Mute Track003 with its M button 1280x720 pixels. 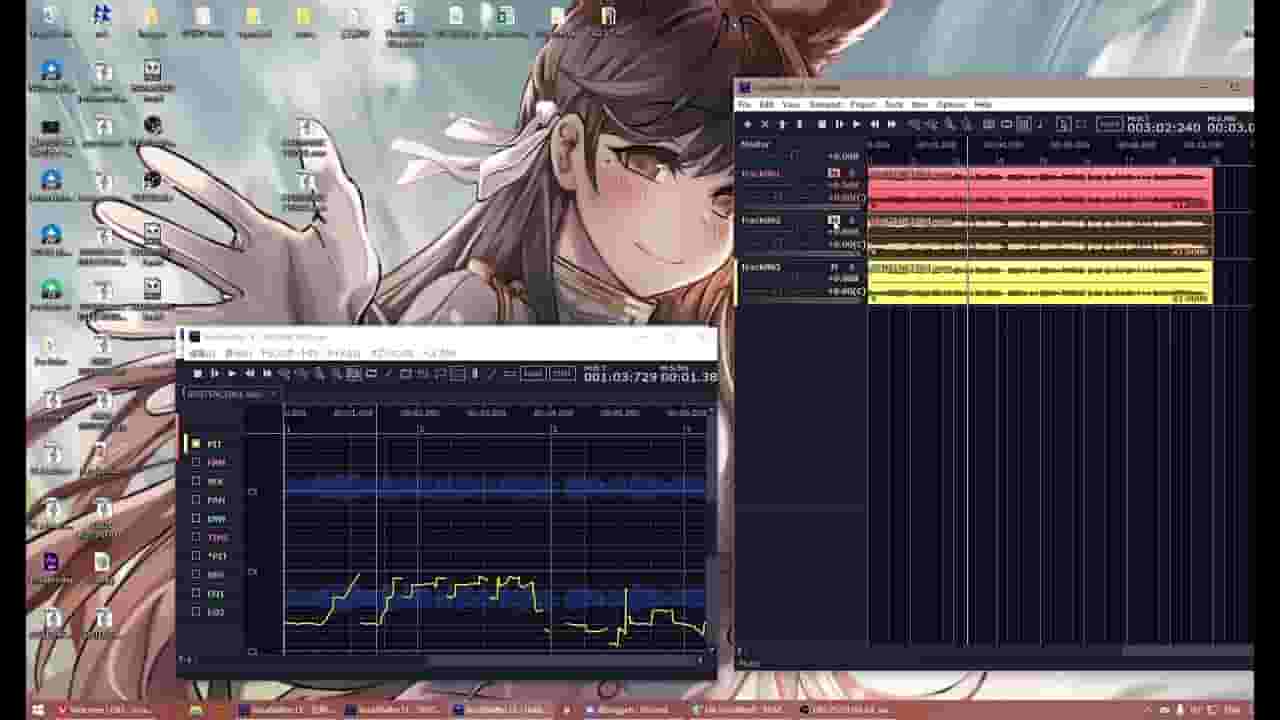click(x=834, y=267)
